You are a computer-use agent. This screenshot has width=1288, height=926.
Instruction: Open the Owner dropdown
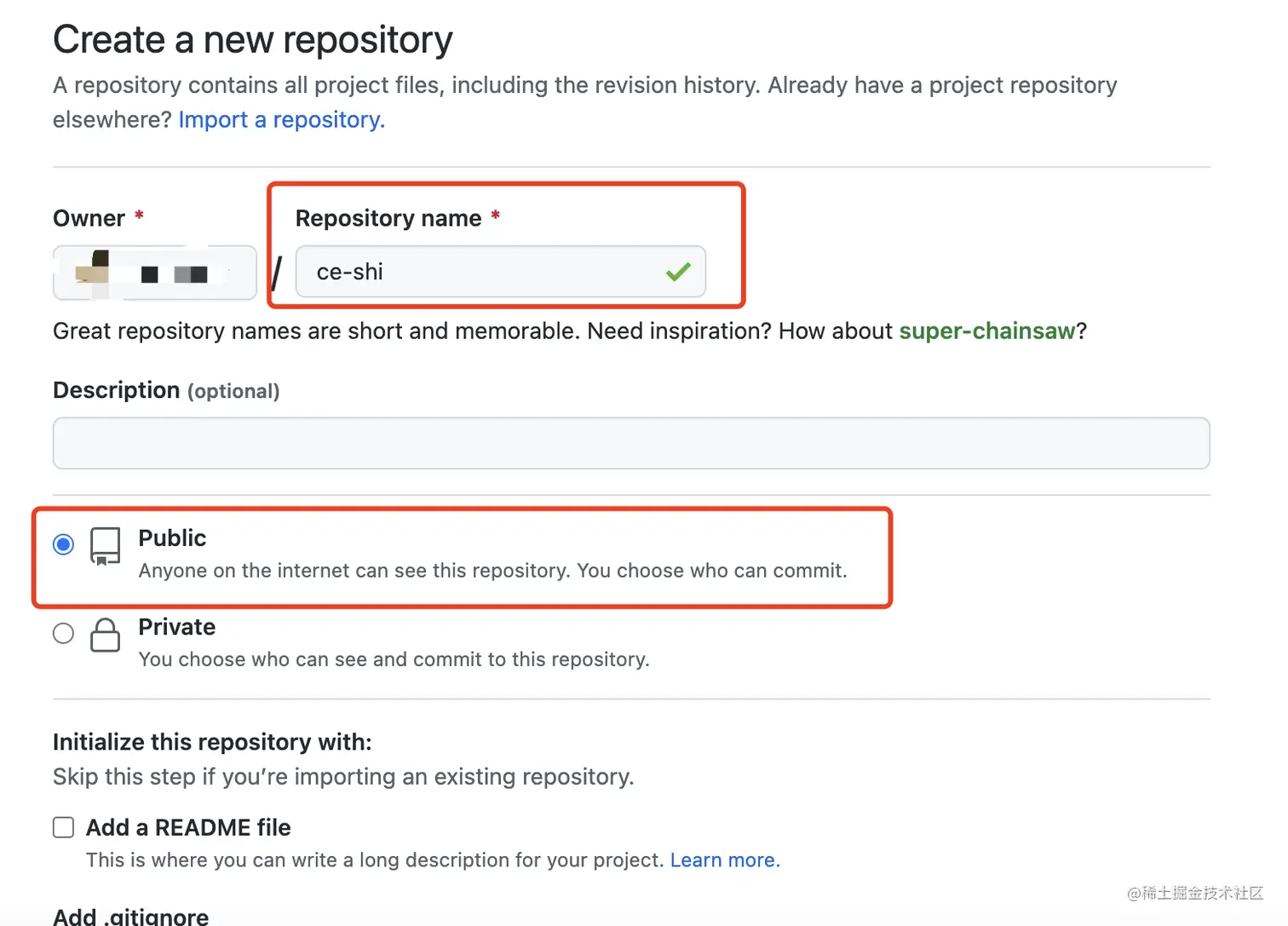(x=155, y=273)
